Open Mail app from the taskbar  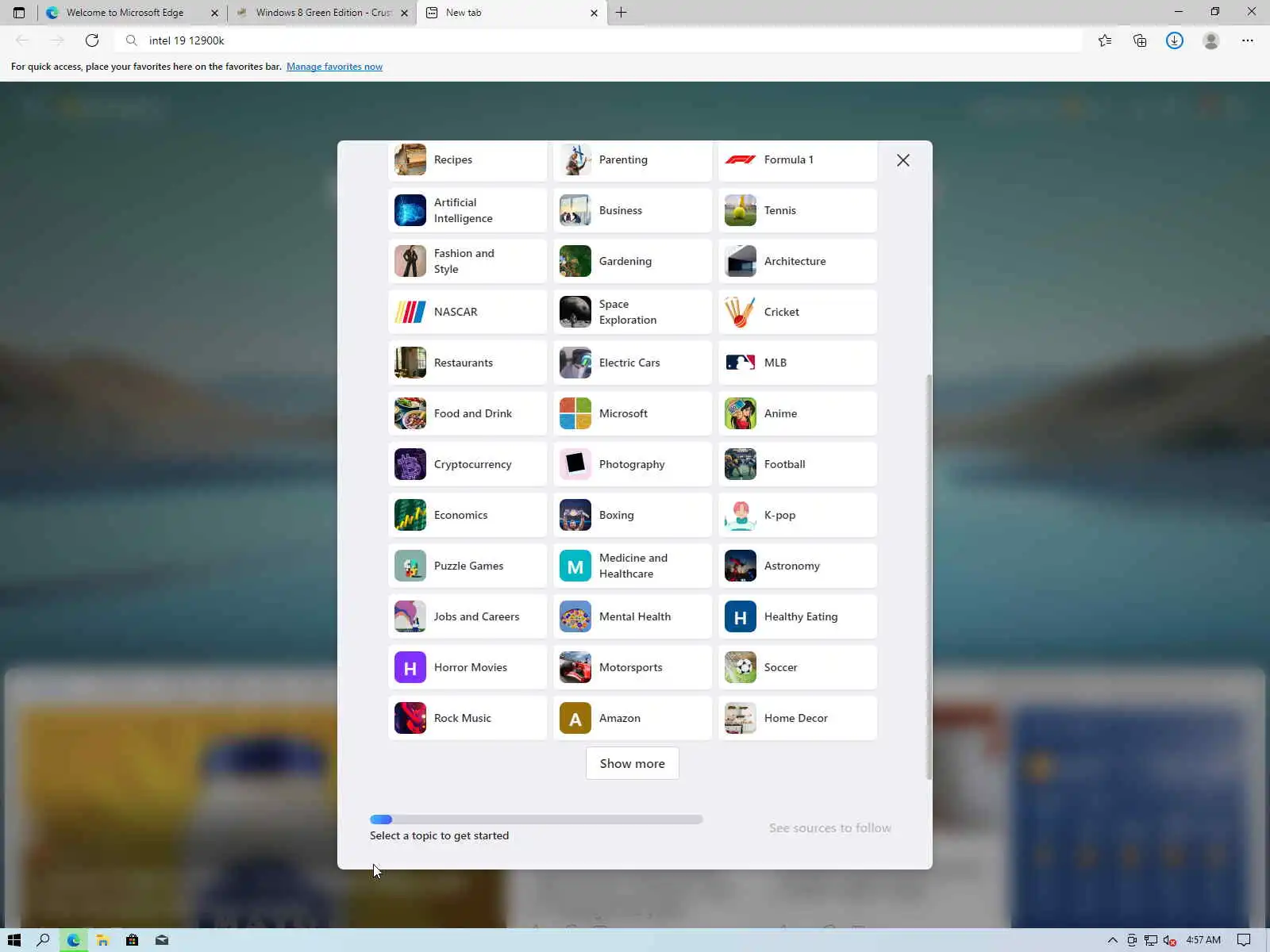coord(162,940)
